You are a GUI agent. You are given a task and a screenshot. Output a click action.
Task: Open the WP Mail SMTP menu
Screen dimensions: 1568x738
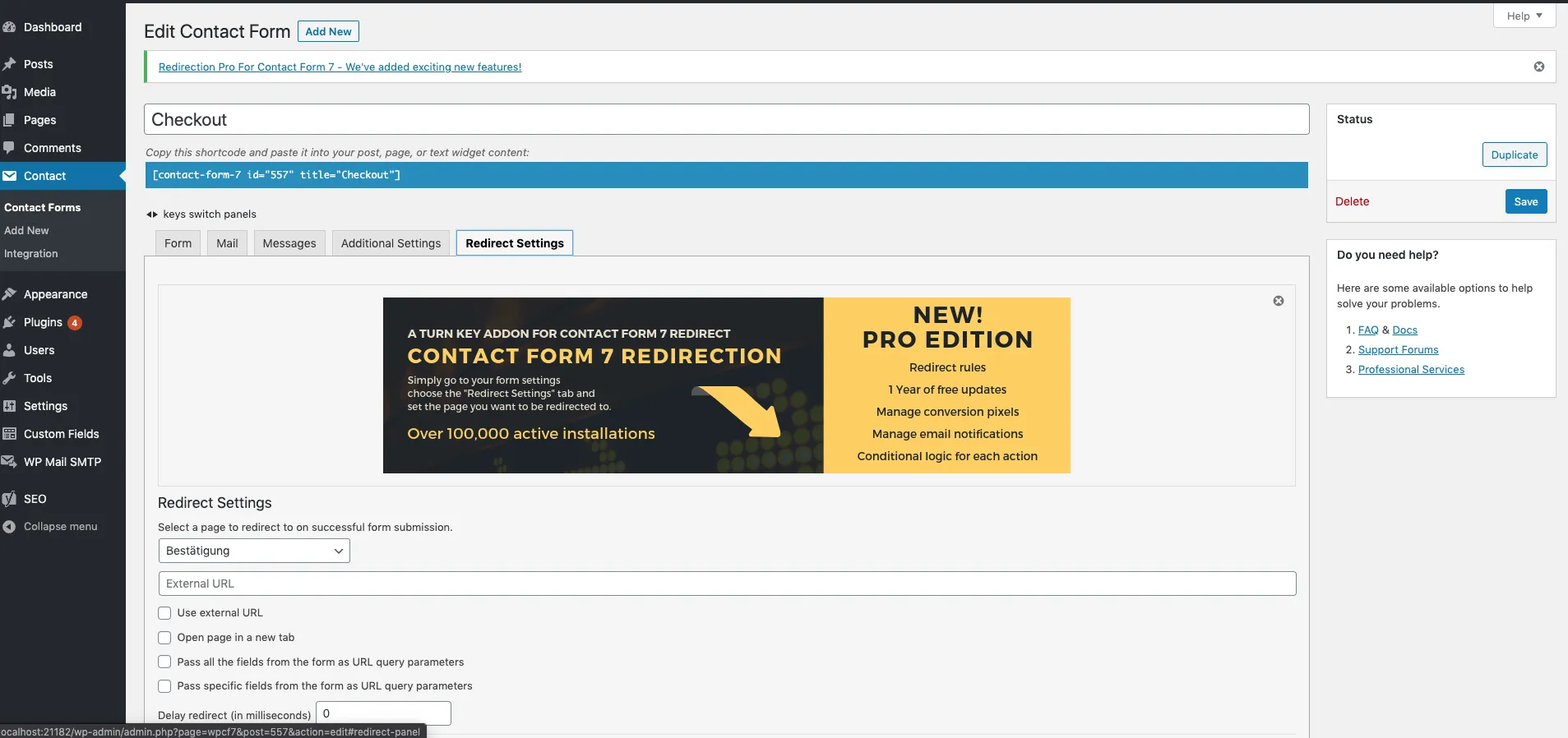[x=62, y=462]
